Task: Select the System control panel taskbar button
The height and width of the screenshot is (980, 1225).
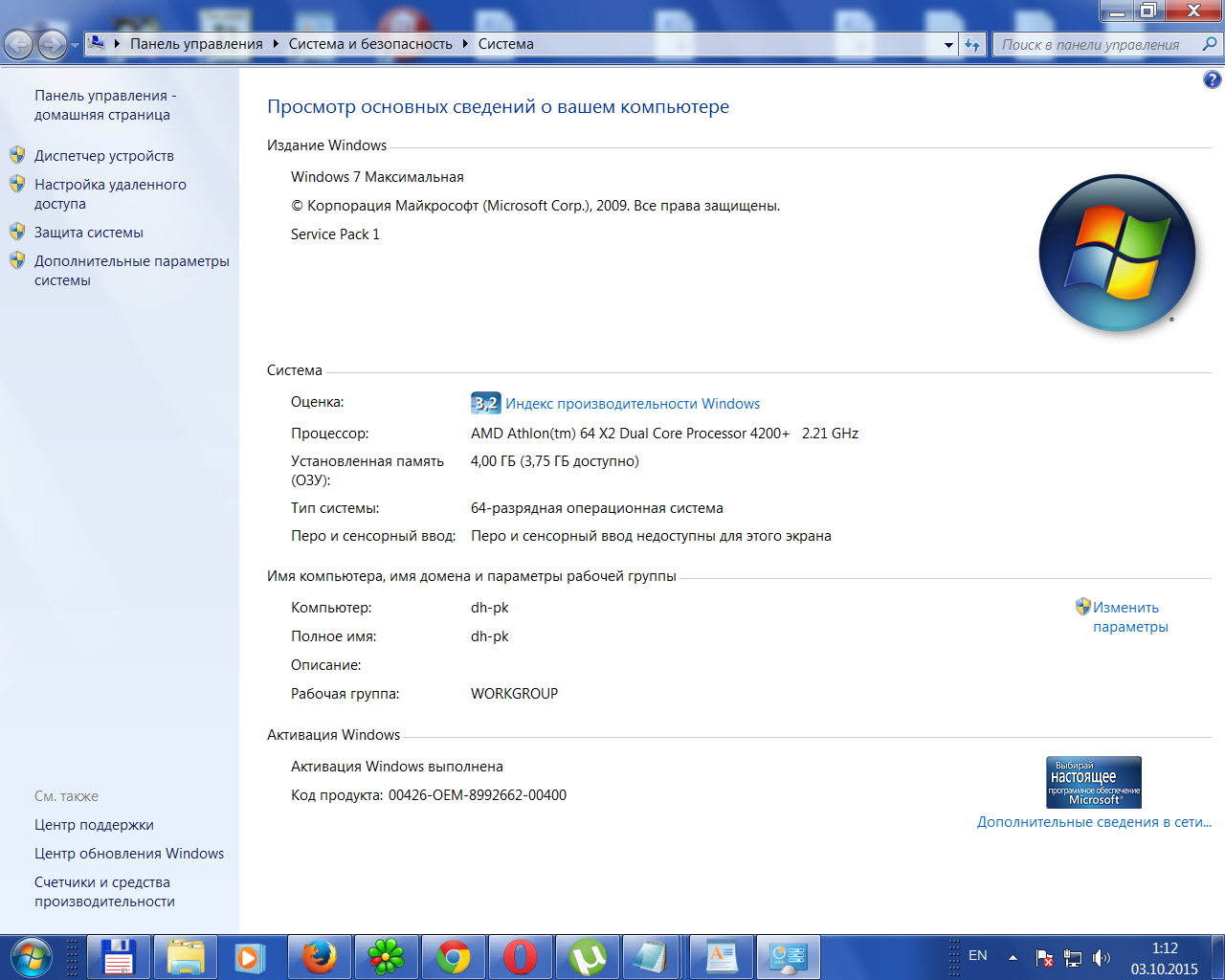Action: coord(789,957)
